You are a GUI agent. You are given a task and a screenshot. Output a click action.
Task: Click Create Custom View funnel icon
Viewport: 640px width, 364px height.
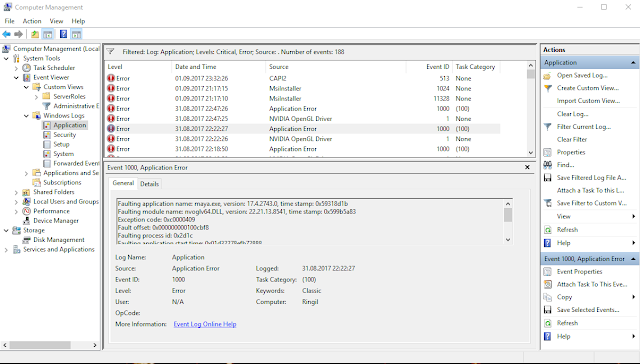[x=548, y=88]
